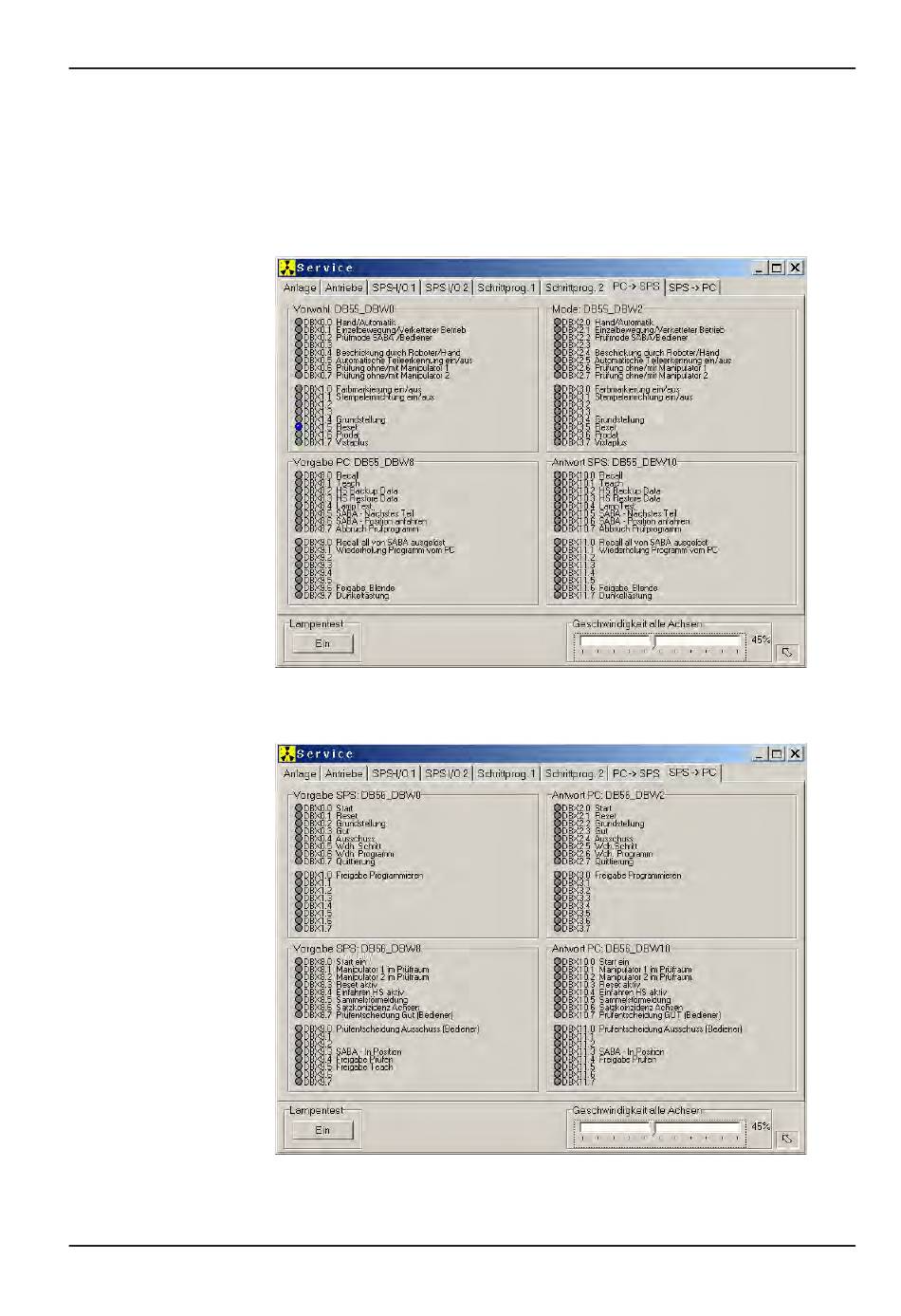Click 'Prüfentscheidung Ausschuss (Bediener)' in Vorgabe SPS DBW8
This screenshot has height=1316, width=901.
point(408,1029)
